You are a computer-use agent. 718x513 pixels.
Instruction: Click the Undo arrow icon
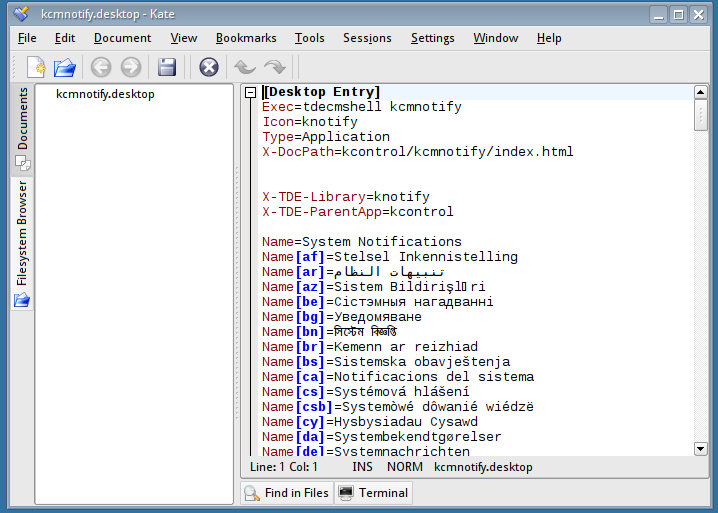(245, 67)
